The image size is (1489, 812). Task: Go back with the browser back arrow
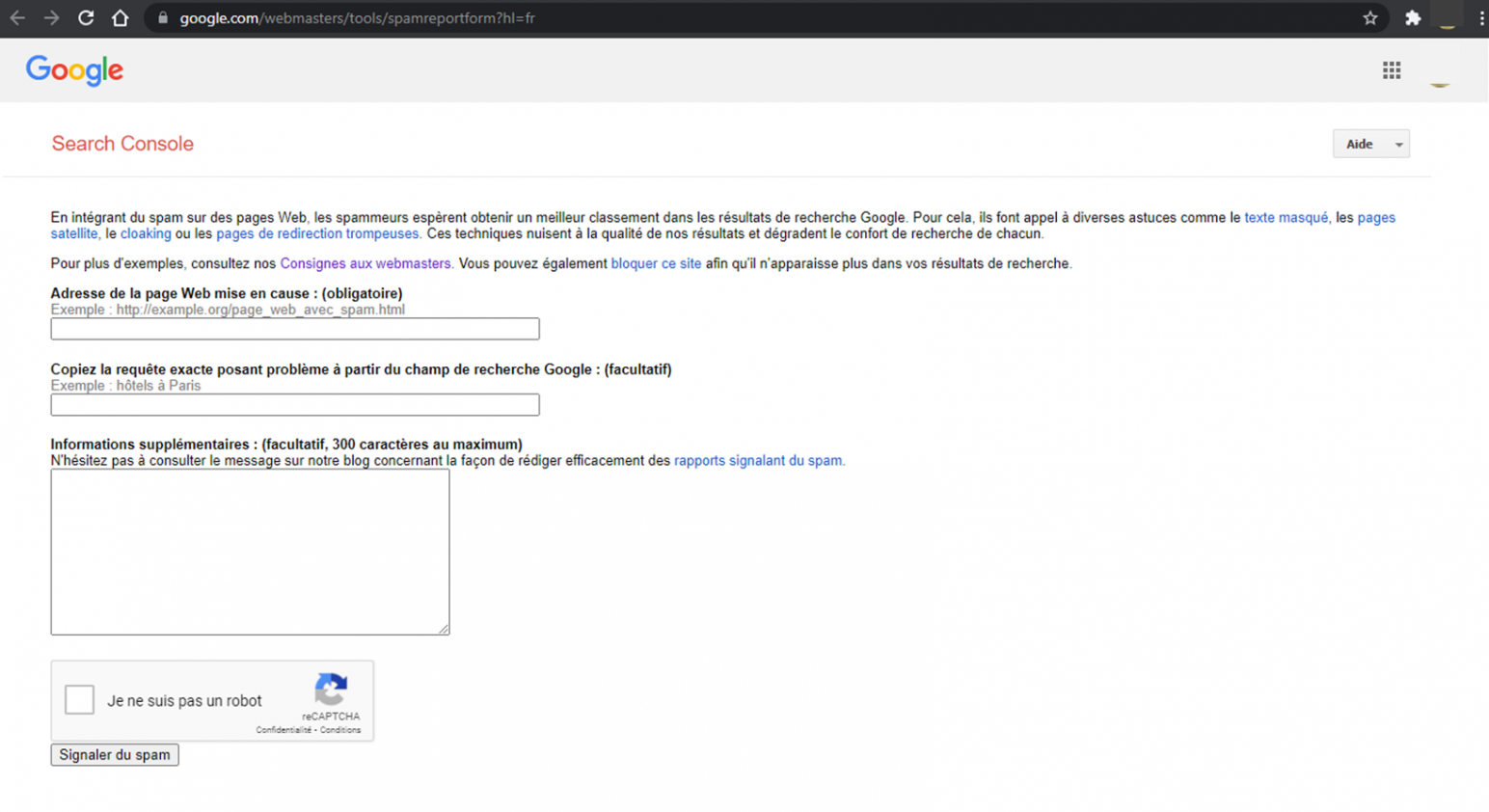[17, 18]
